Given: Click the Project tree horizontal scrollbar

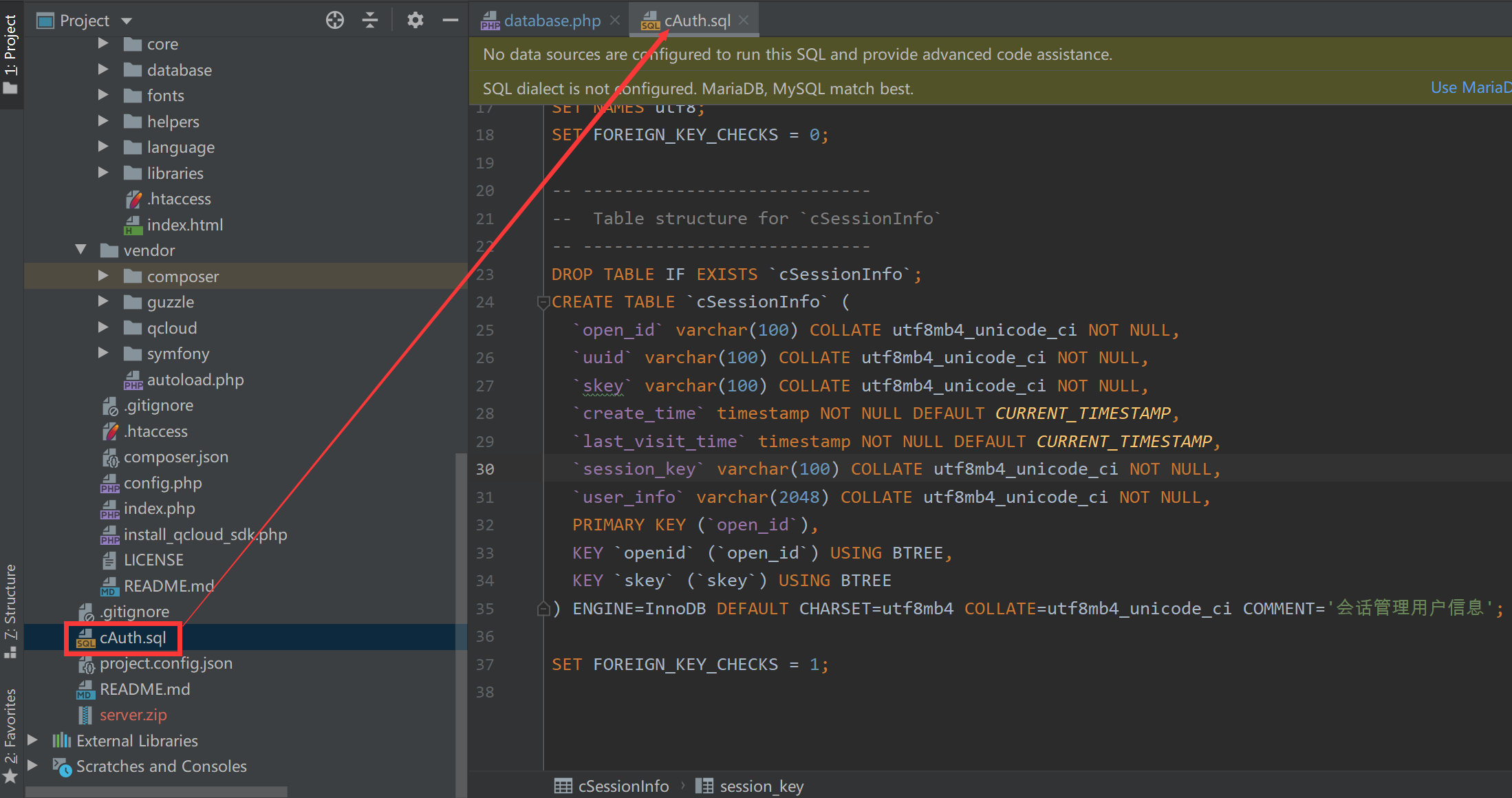Looking at the screenshot, I should 157,792.
